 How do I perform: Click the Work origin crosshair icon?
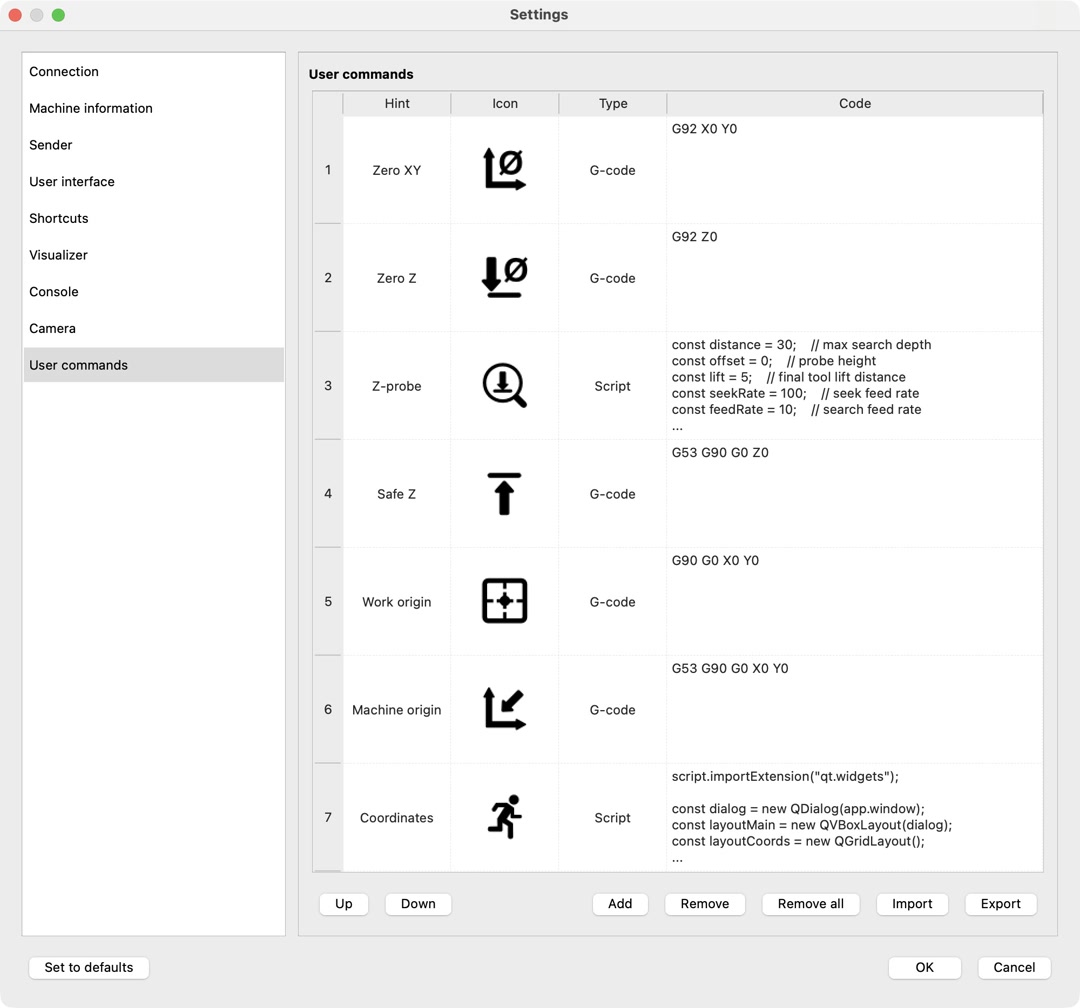click(504, 601)
